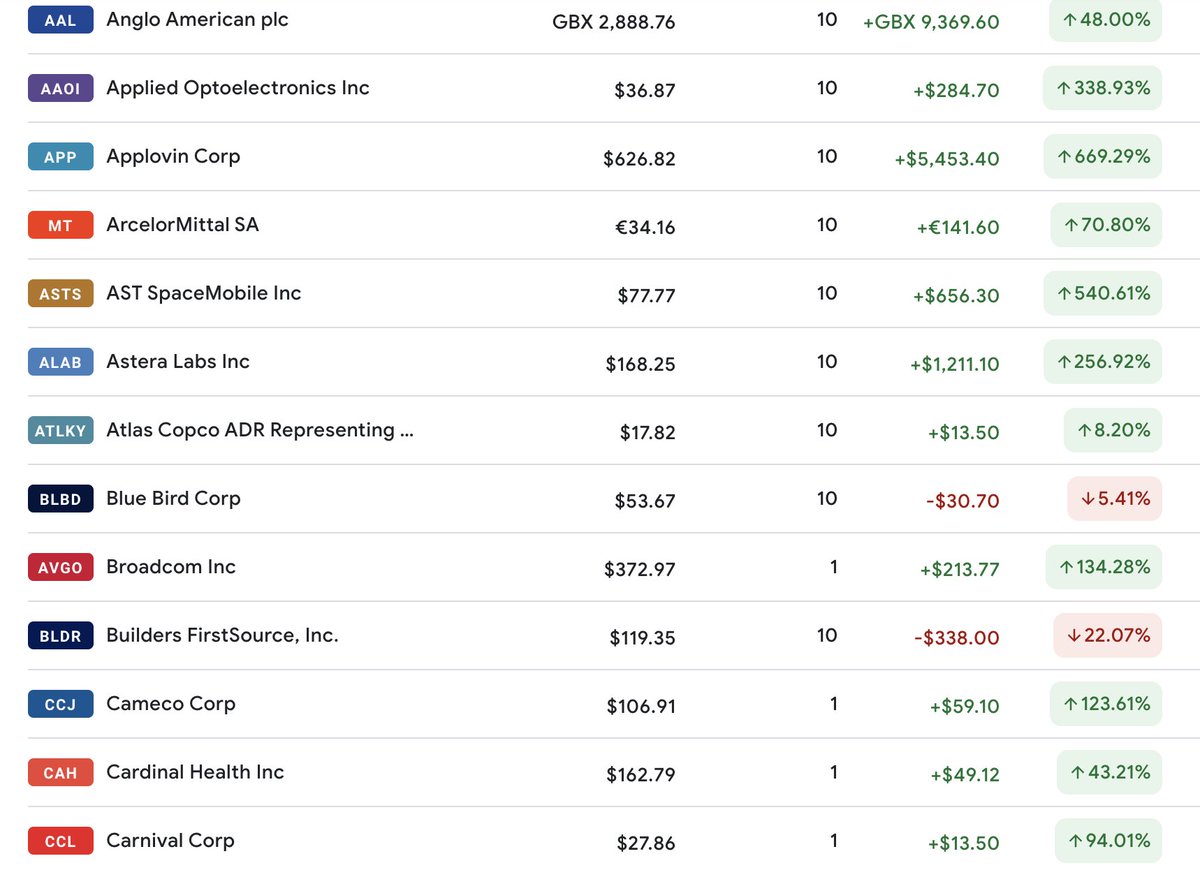Open the ASTS ticker badge
The height and width of the screenshot is (870, 1200).
pos(60,294)
